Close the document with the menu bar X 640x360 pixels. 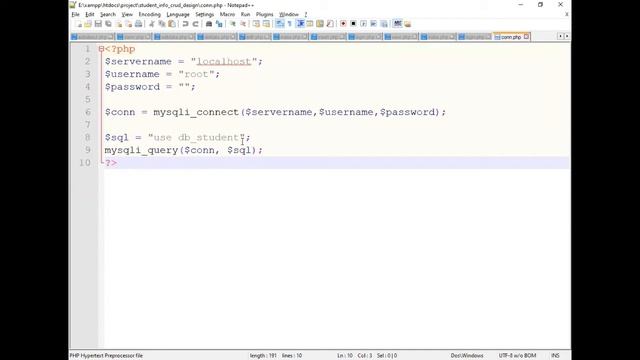(x=567, y=14)
